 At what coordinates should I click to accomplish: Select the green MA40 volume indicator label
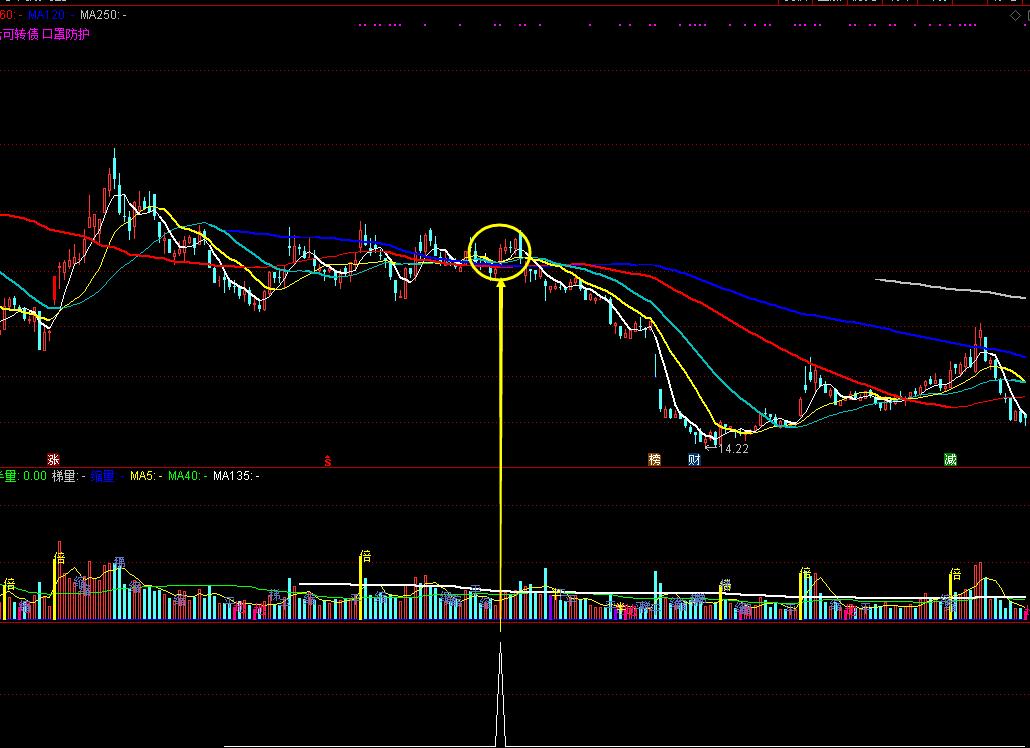coord(184,476)
